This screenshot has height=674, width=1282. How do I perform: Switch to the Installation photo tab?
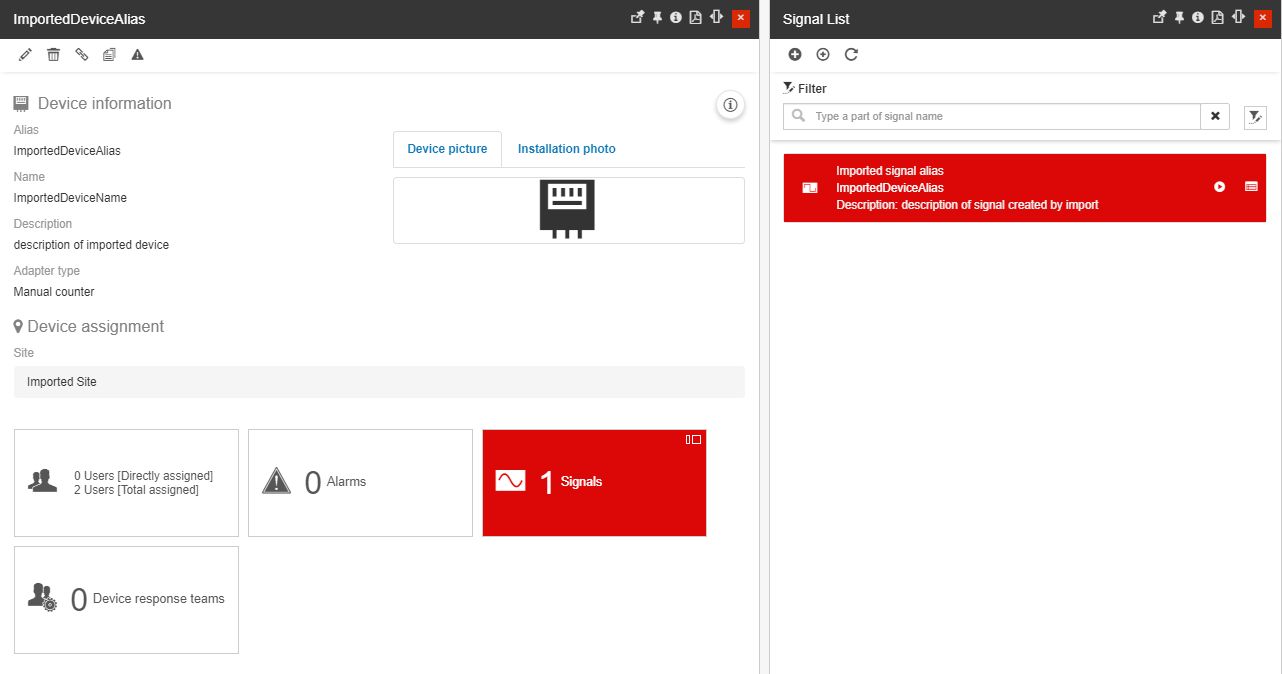click(x=566, y=149)
